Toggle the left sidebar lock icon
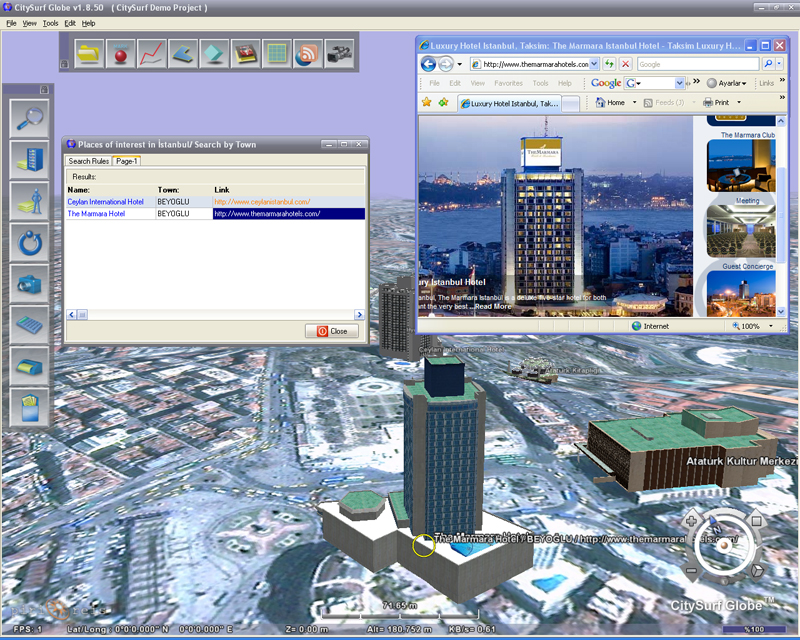 pyautogui.click(x=44, y=89)
